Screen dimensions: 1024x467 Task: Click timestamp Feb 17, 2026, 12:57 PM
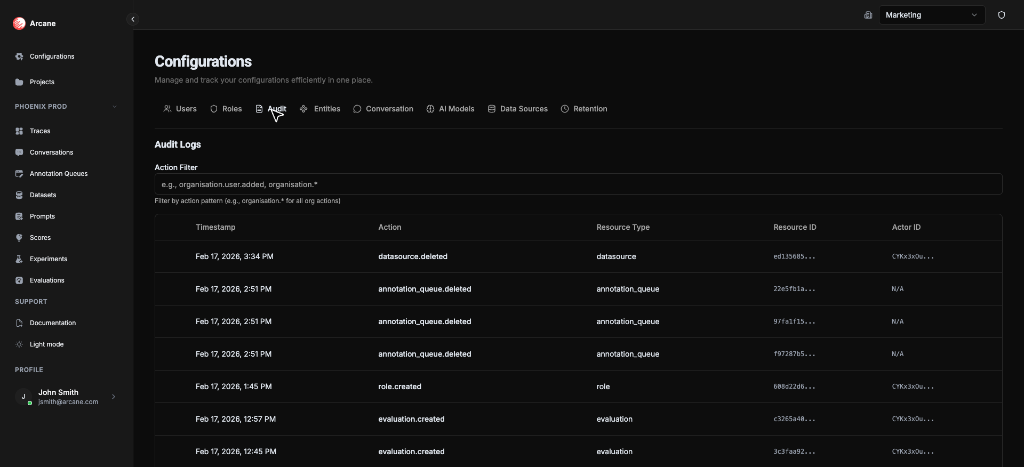coord(236,419)
